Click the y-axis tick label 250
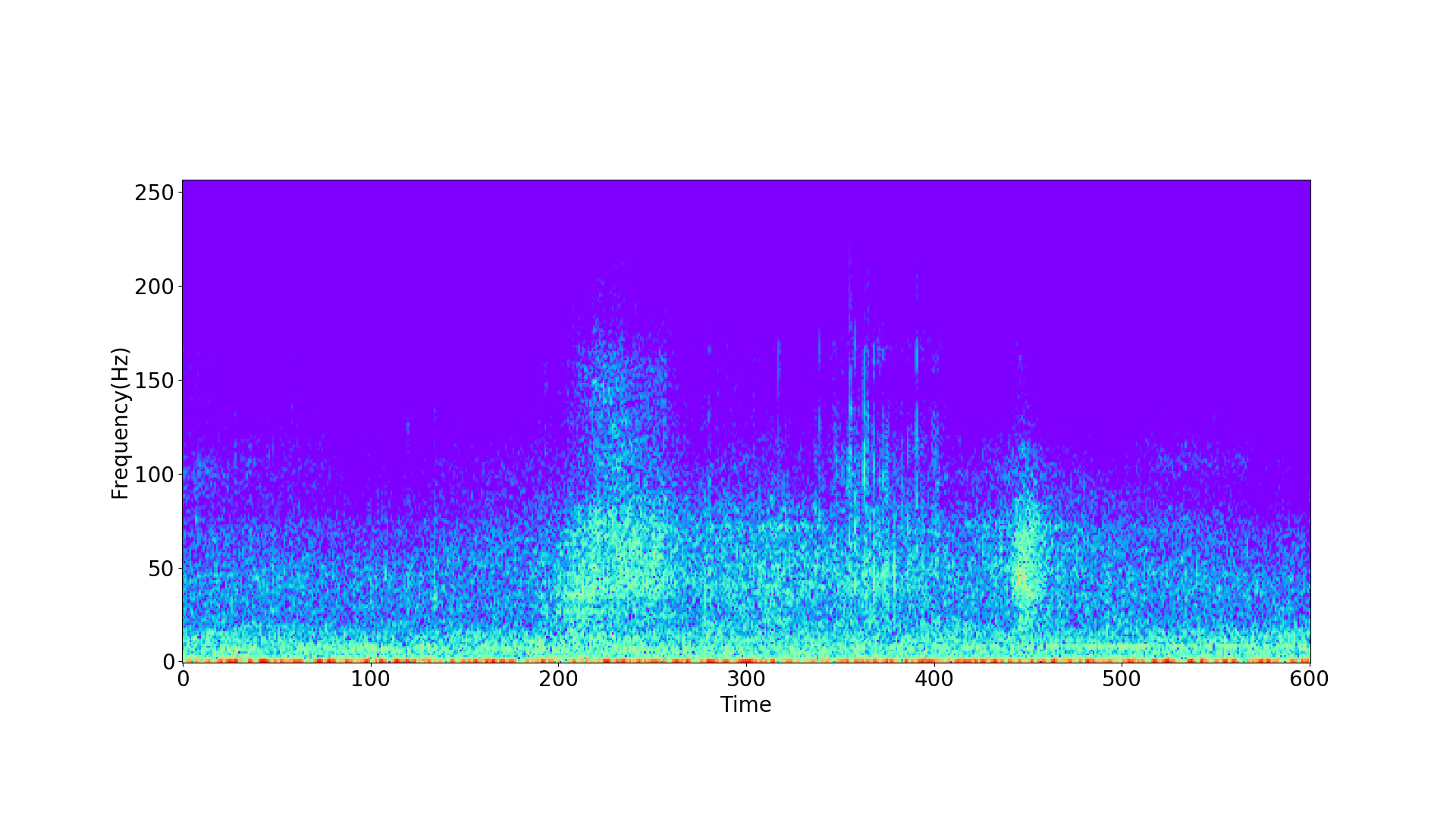This screenshot has width=1456, height=834. [x=155, y=193]
